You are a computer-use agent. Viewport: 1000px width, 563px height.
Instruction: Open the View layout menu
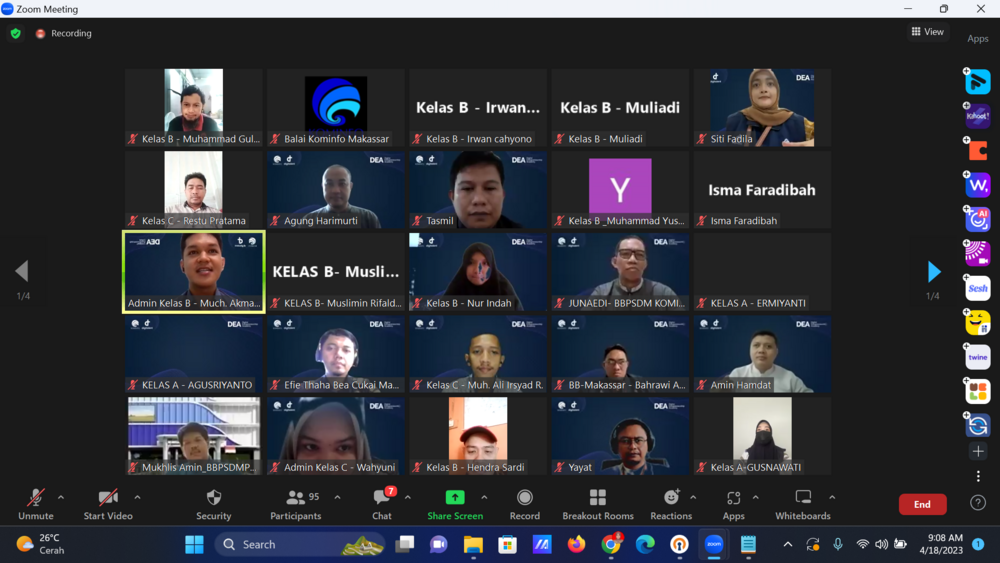point(927,32)
